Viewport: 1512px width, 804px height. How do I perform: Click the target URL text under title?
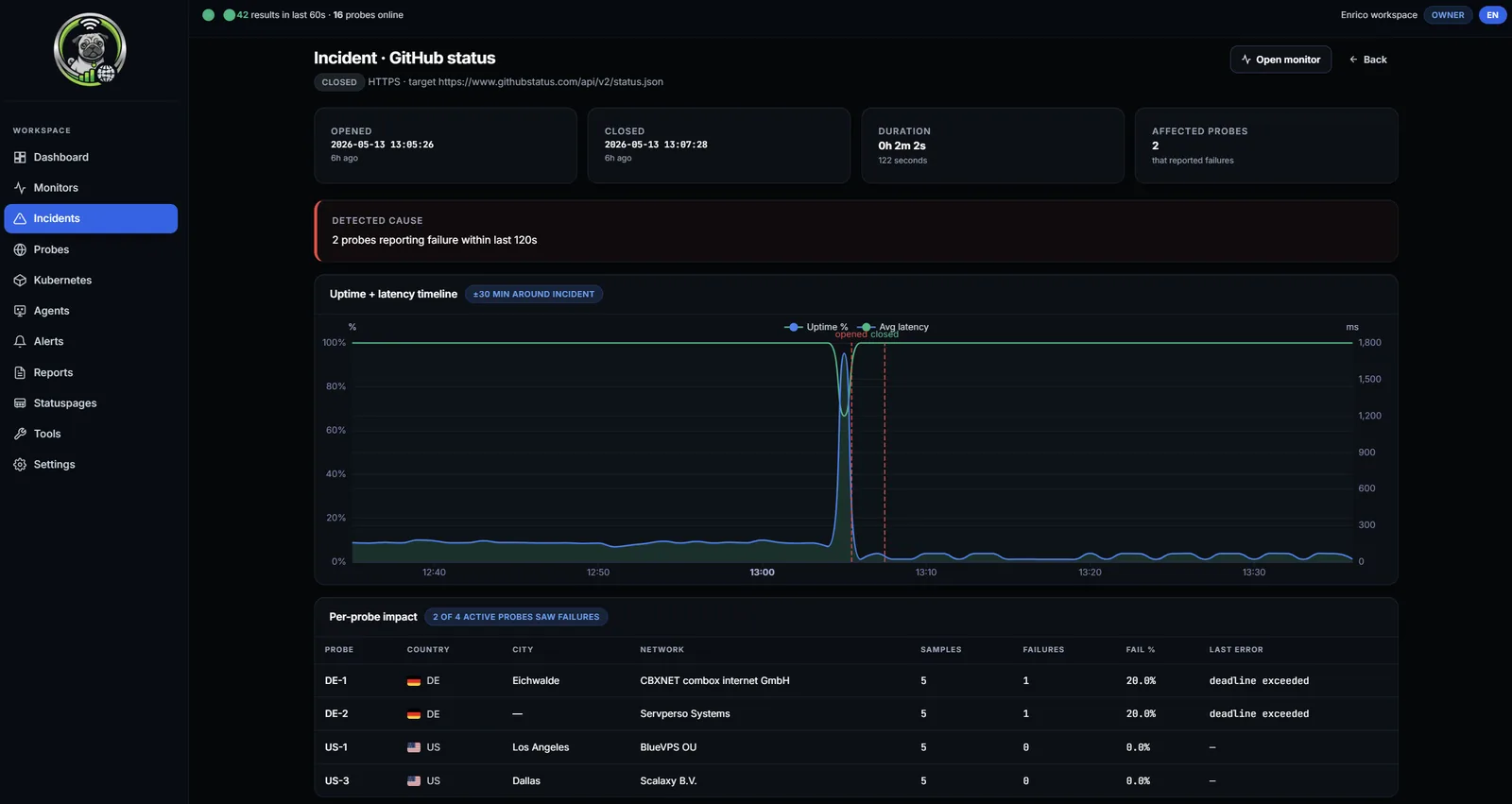pyautogui.click(x=551, y=82)
